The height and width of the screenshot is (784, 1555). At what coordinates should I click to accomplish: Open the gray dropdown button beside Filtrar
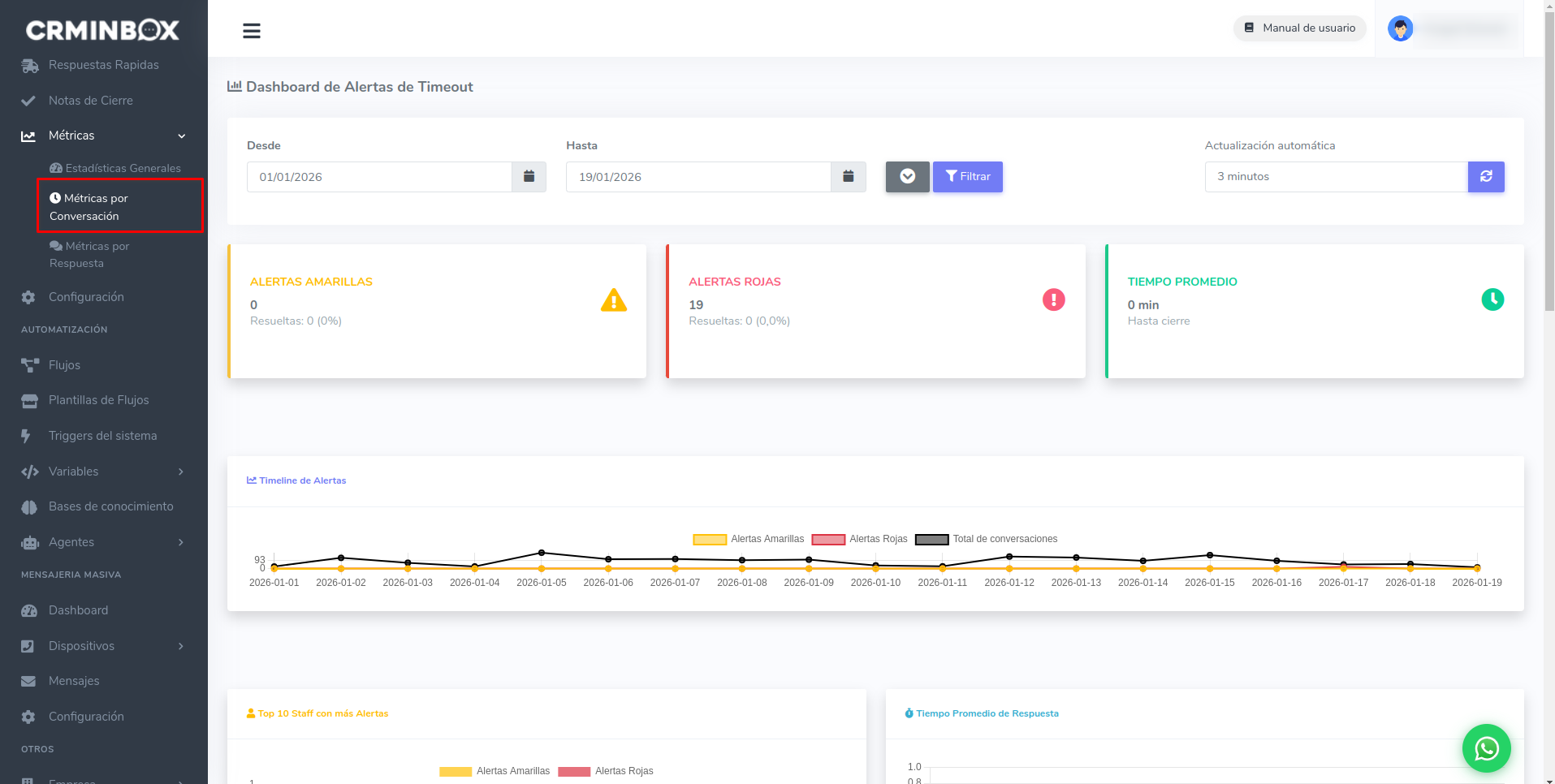coord(907,177)
